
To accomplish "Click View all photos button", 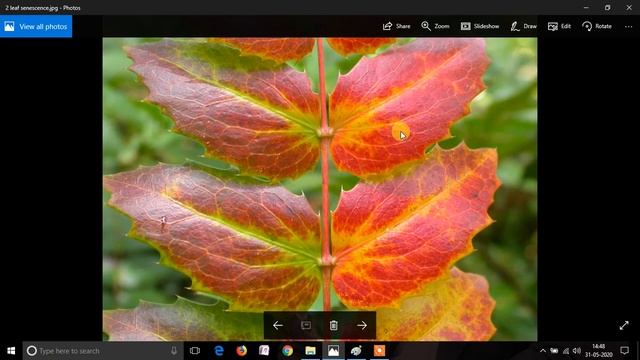I will [36, 27].
